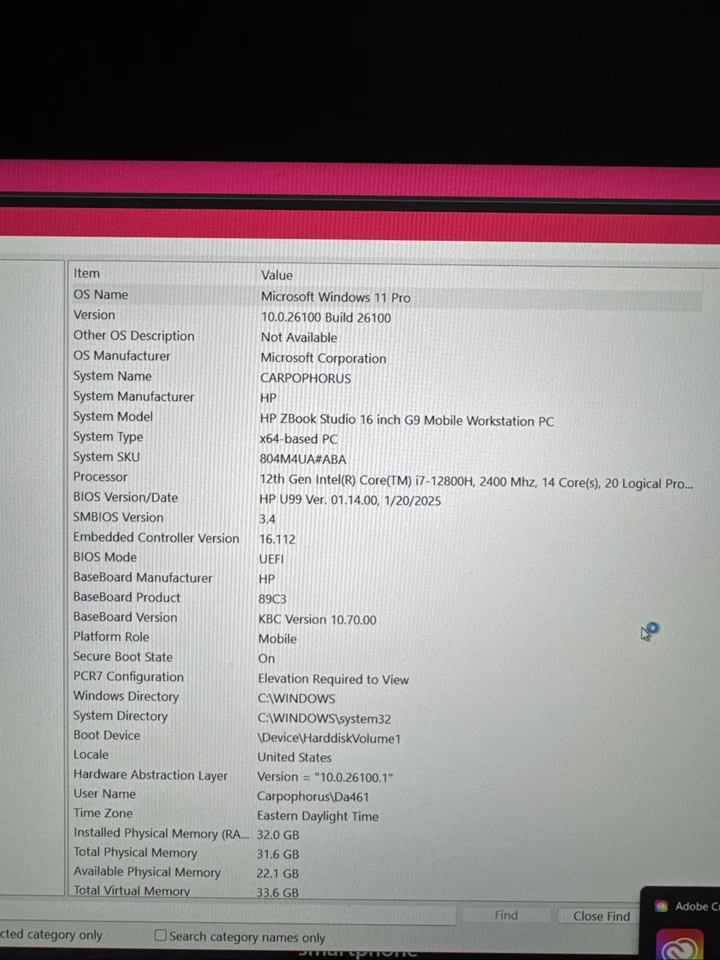Enable 'Search category names only' checkbox

point(160,936)
